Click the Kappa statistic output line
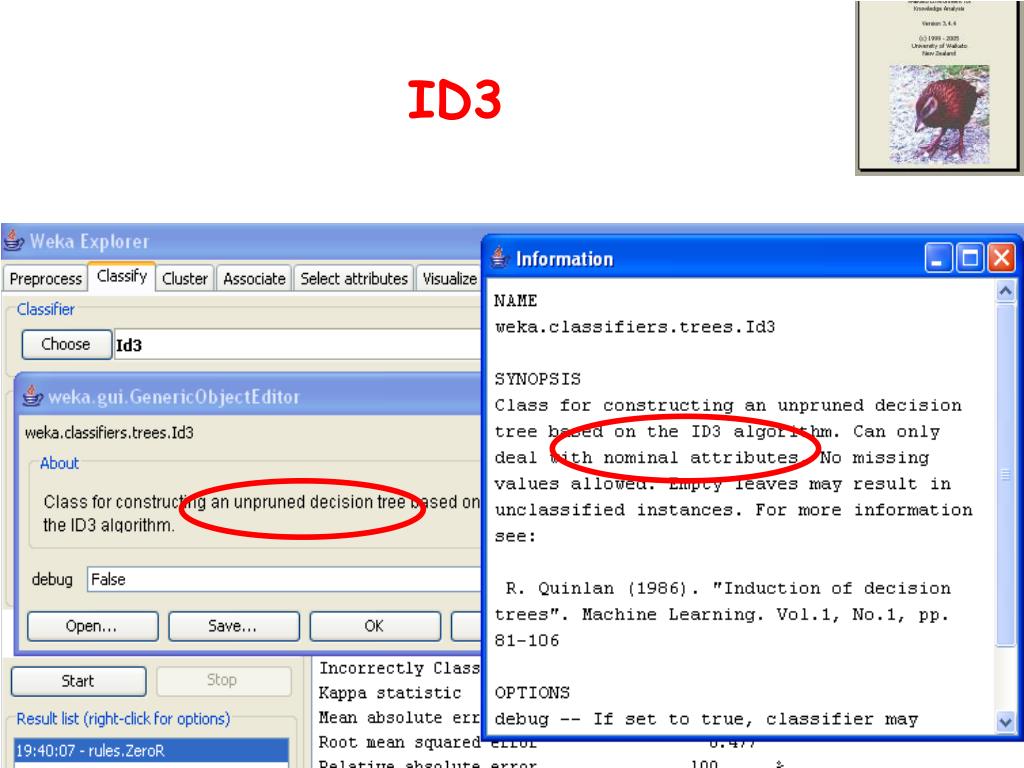The height and width of the screenshot is (768, 1024). click(390, 692)
